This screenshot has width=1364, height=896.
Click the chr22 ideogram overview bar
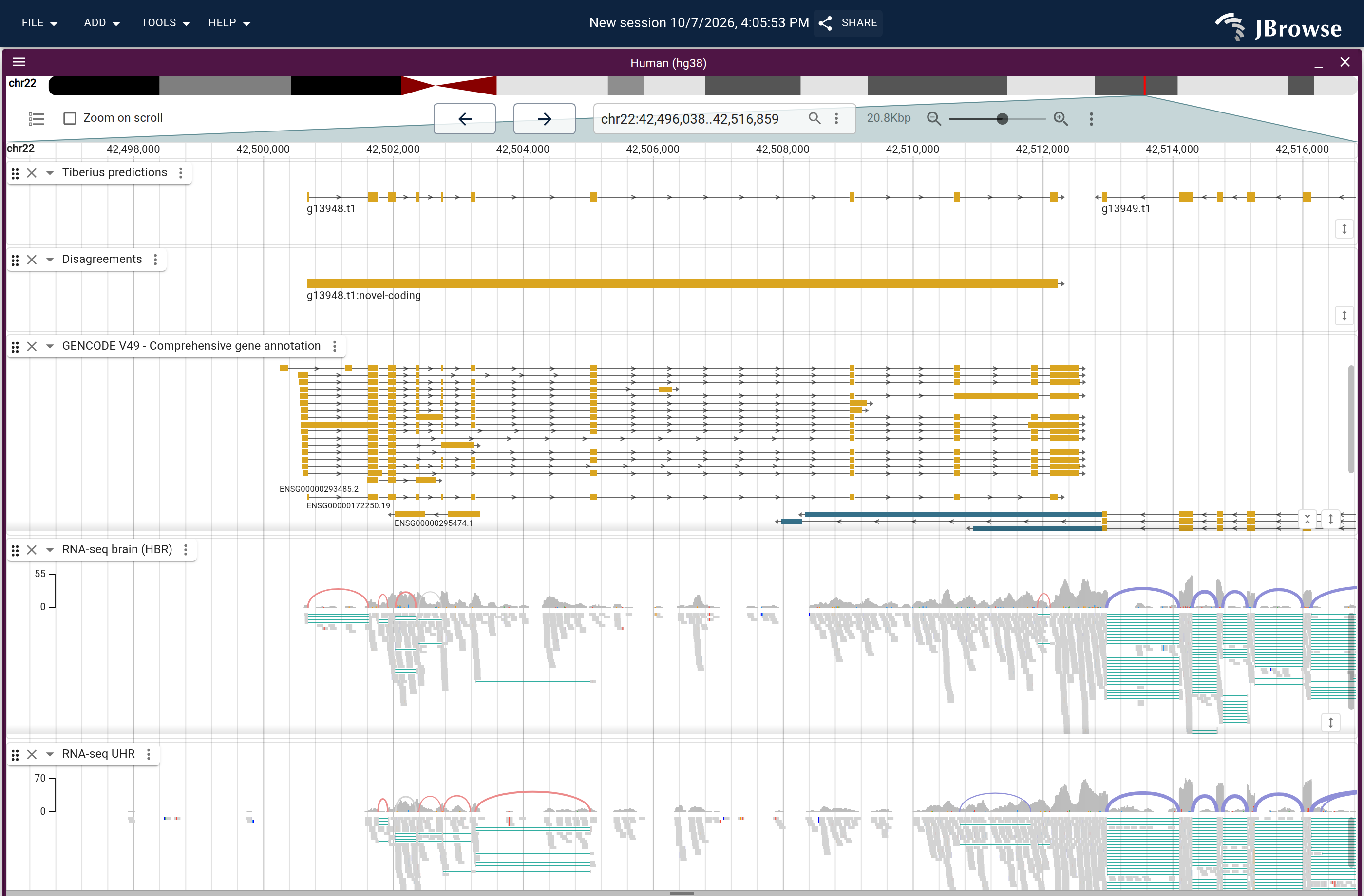(702, 85)
